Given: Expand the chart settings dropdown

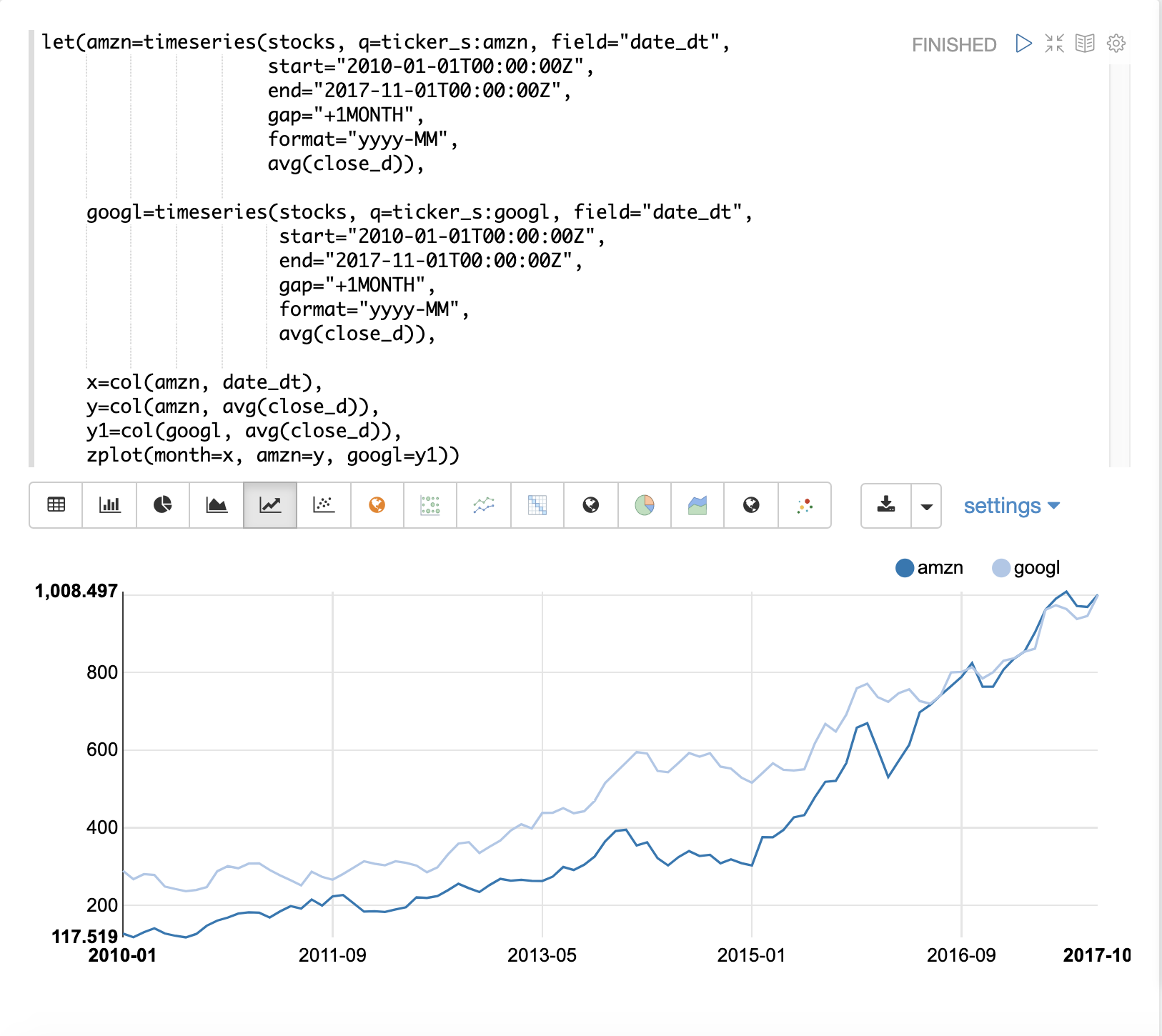Looking at the screenshot, I should (x=1010, y=506).
